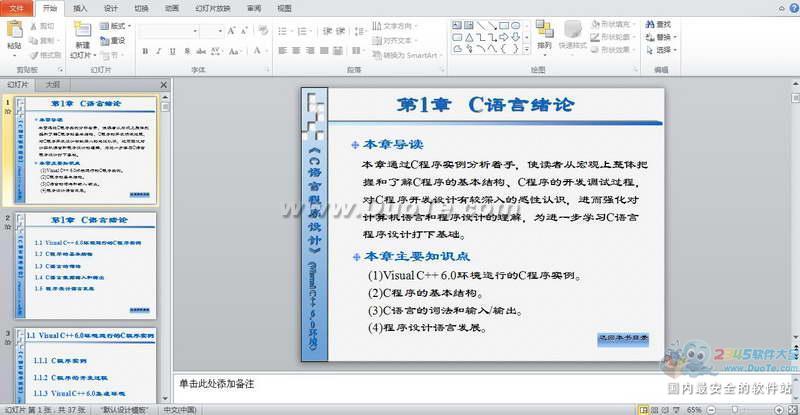Viewport: 800px width, 415px height.
Task: Decrease font size with the small A icon
Action: pos(244,31)
